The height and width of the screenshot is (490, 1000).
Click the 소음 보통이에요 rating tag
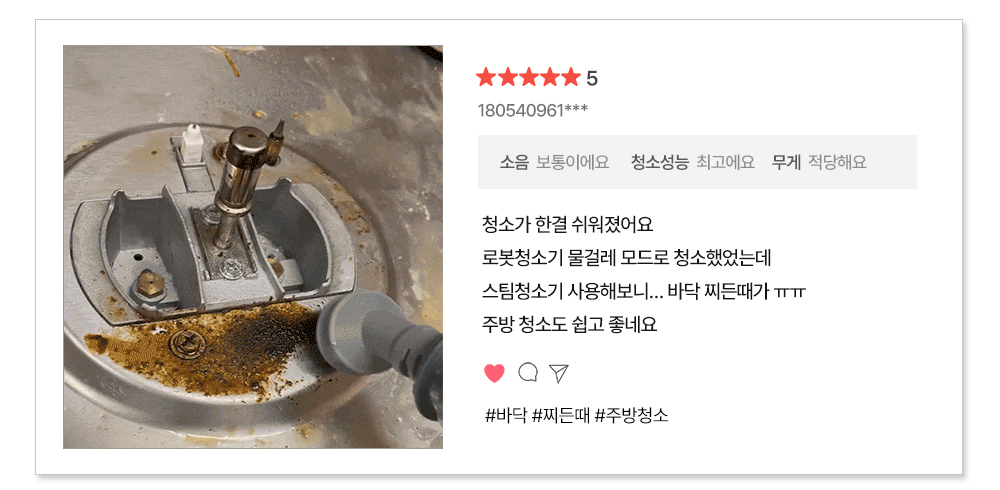tap(554, 162)
